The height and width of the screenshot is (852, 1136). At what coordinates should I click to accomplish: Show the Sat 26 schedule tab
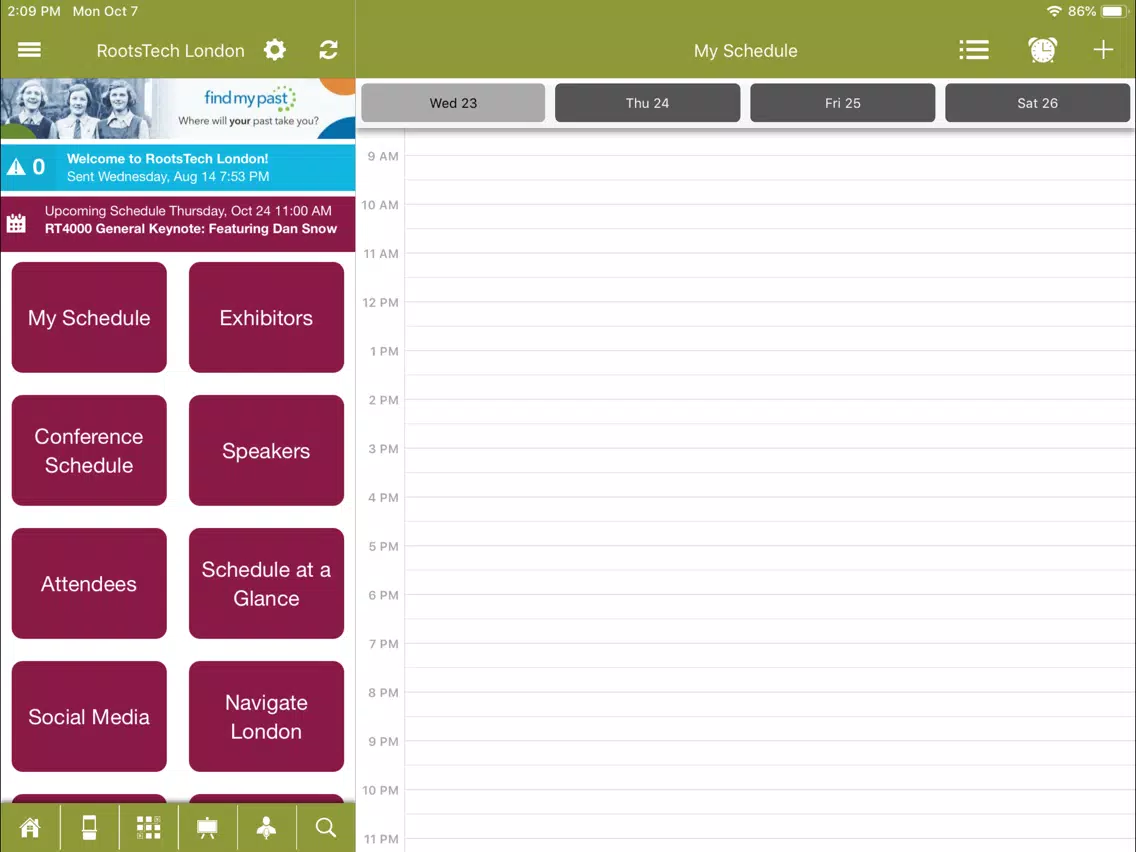click(1037, 103)
